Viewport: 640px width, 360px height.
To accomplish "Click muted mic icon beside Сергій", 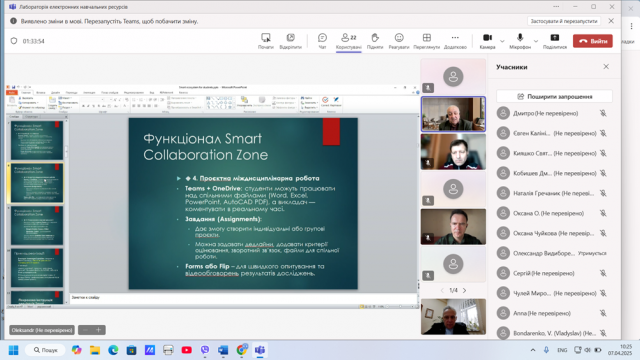I will [x=603, y=273].
